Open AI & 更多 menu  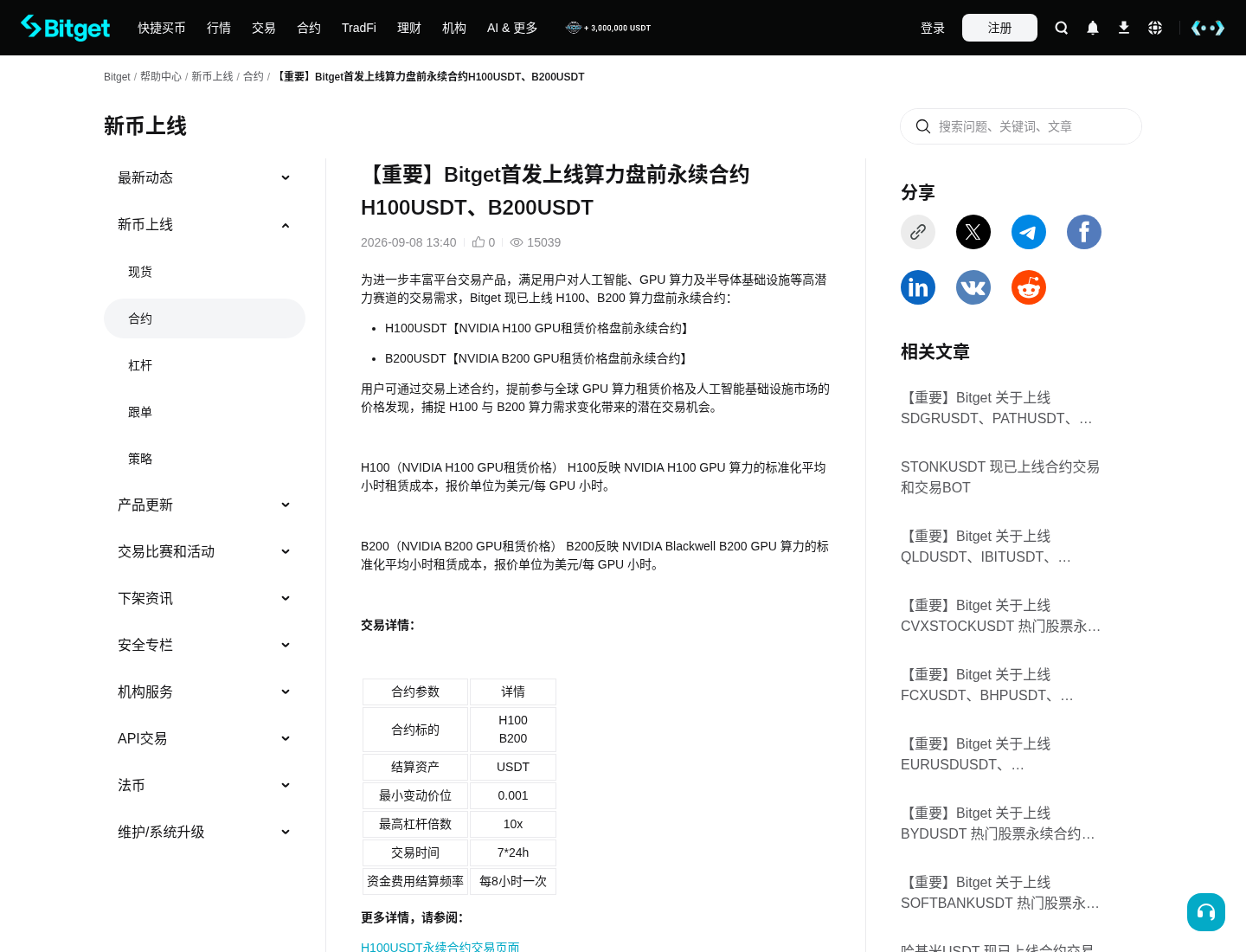(x=512, y=28)
